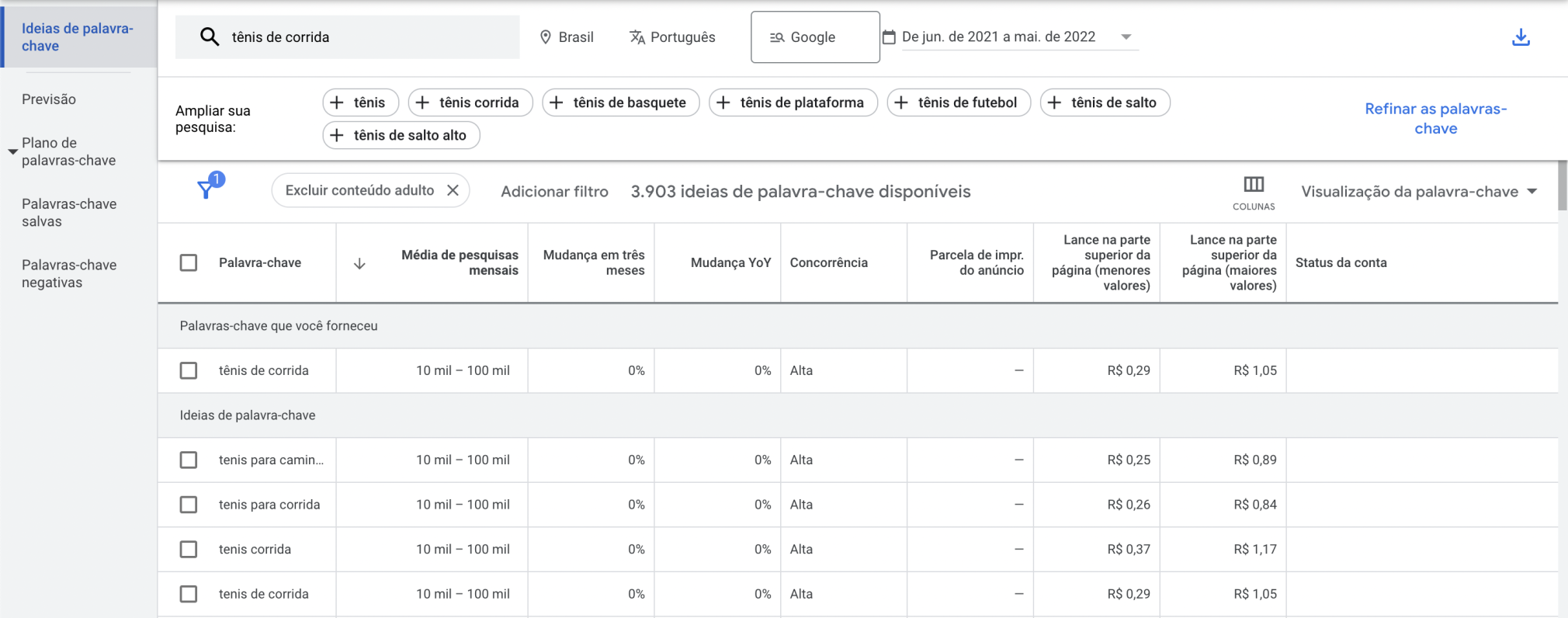Screen dimensions: 1568x618
Task: Click the Português language setting
Action: pos(672,37)
